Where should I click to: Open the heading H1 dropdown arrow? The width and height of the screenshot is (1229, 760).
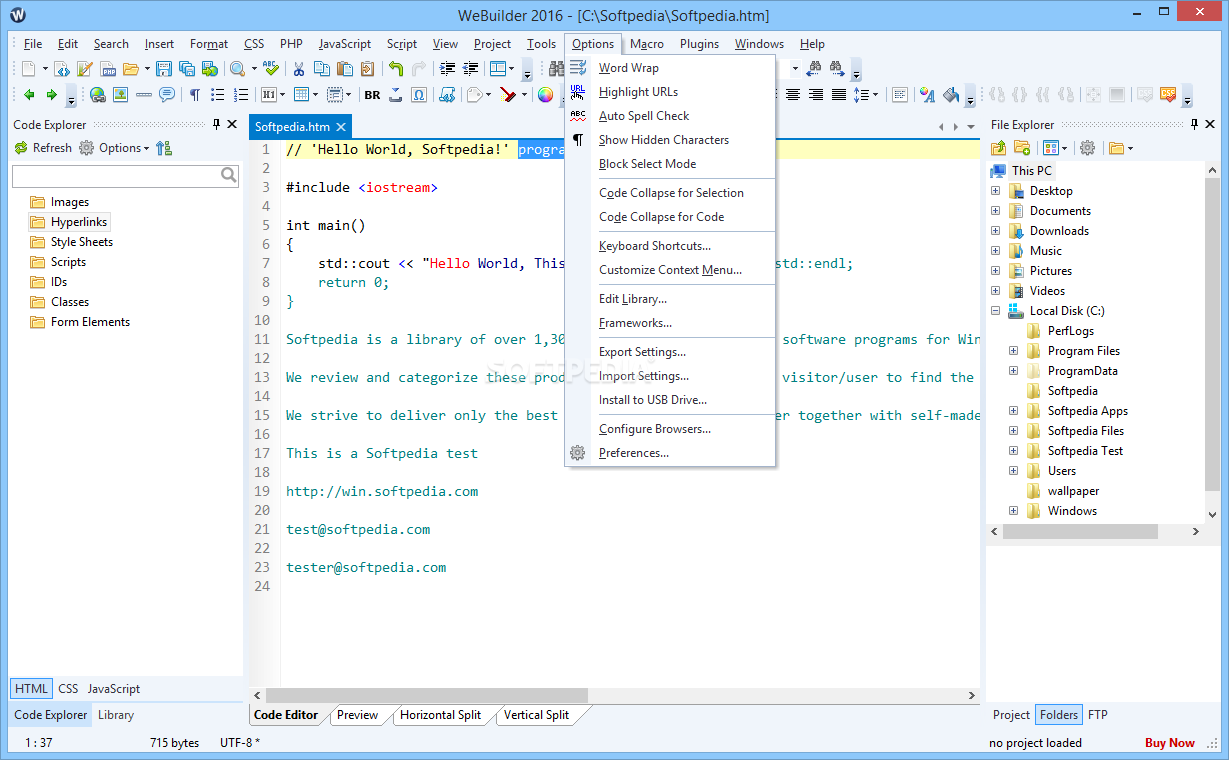[x=283, y=95]
